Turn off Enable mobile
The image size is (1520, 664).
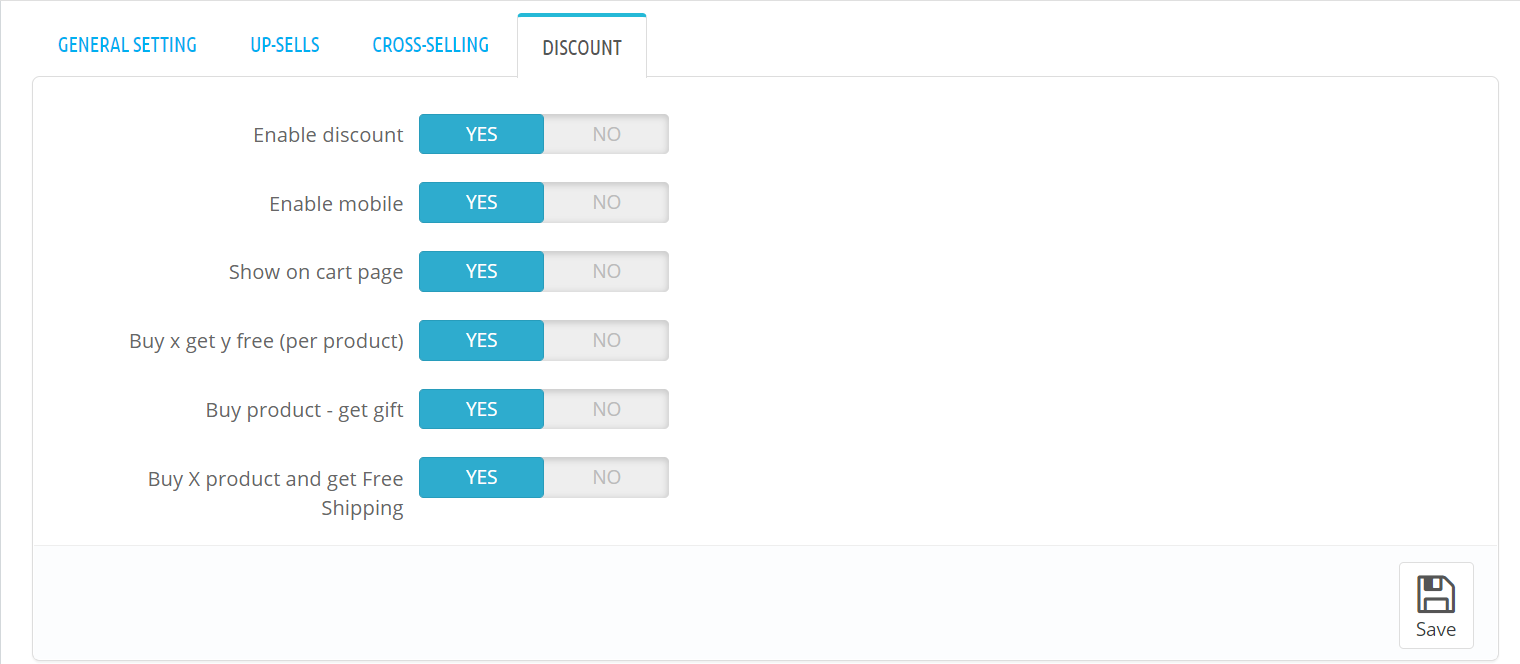[606, 202]
